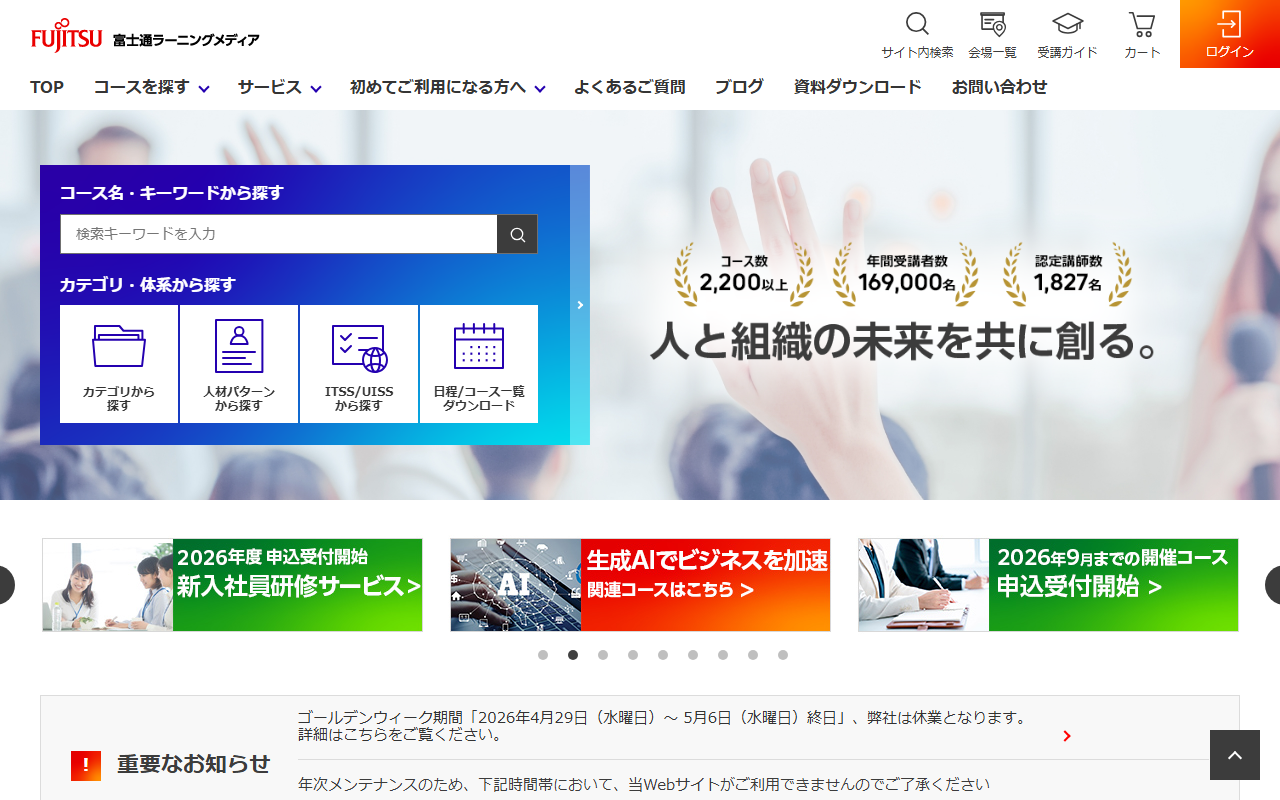
Task: Open the 年次メンテナンス notice link
Action: click(x=644, y=784)
